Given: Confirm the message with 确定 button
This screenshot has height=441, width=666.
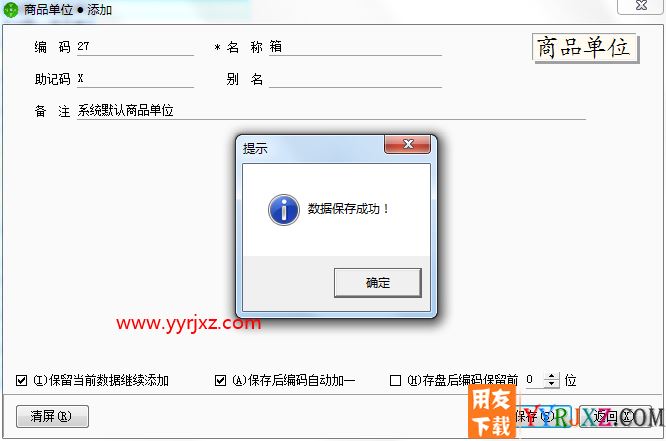Looking at the screenshot, I should (x=378, y=283).
